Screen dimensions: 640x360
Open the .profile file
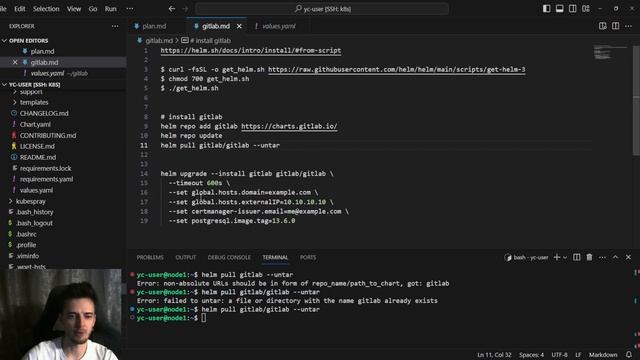pos(26,245)
